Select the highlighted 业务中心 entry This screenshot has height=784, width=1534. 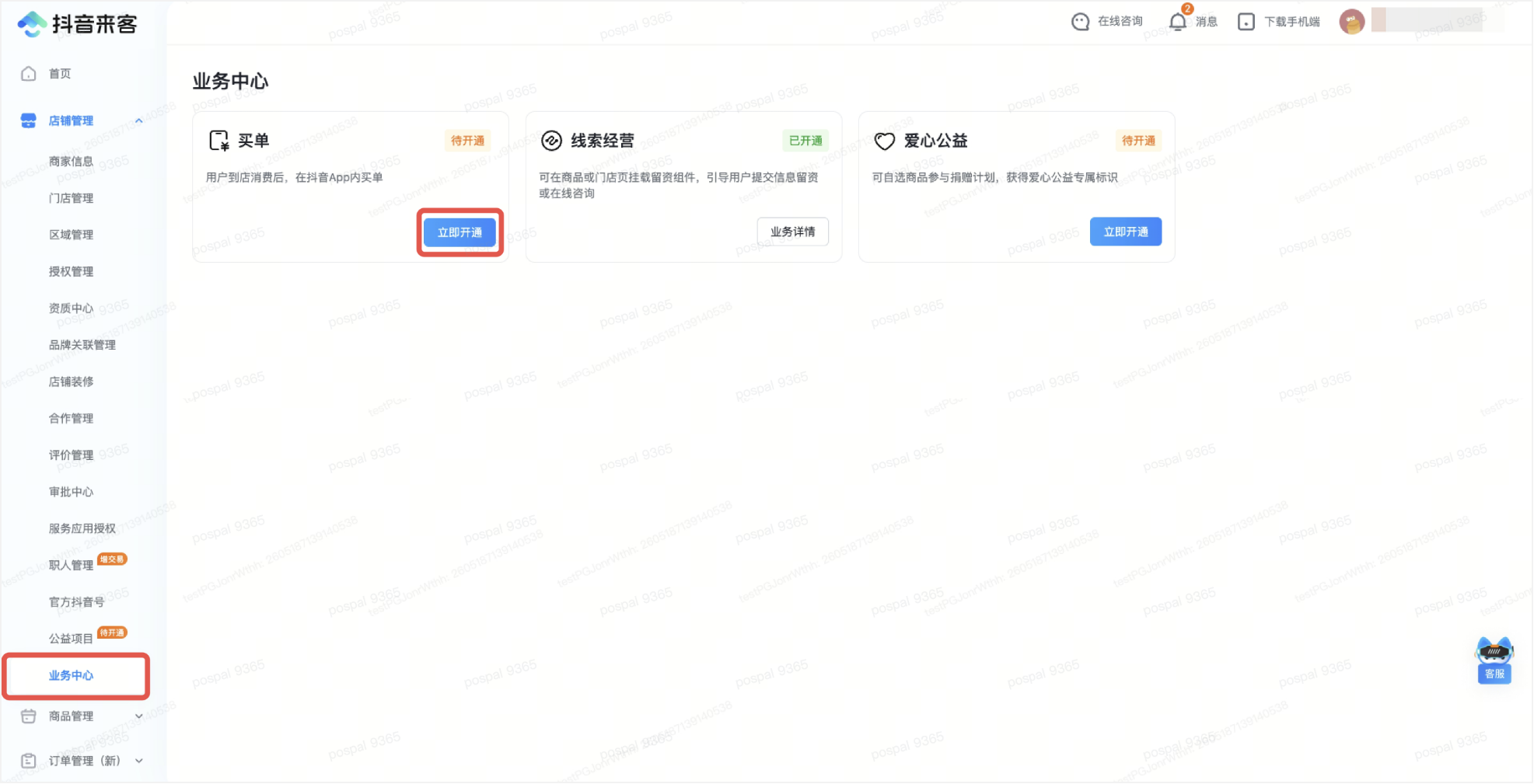(71, 676)
